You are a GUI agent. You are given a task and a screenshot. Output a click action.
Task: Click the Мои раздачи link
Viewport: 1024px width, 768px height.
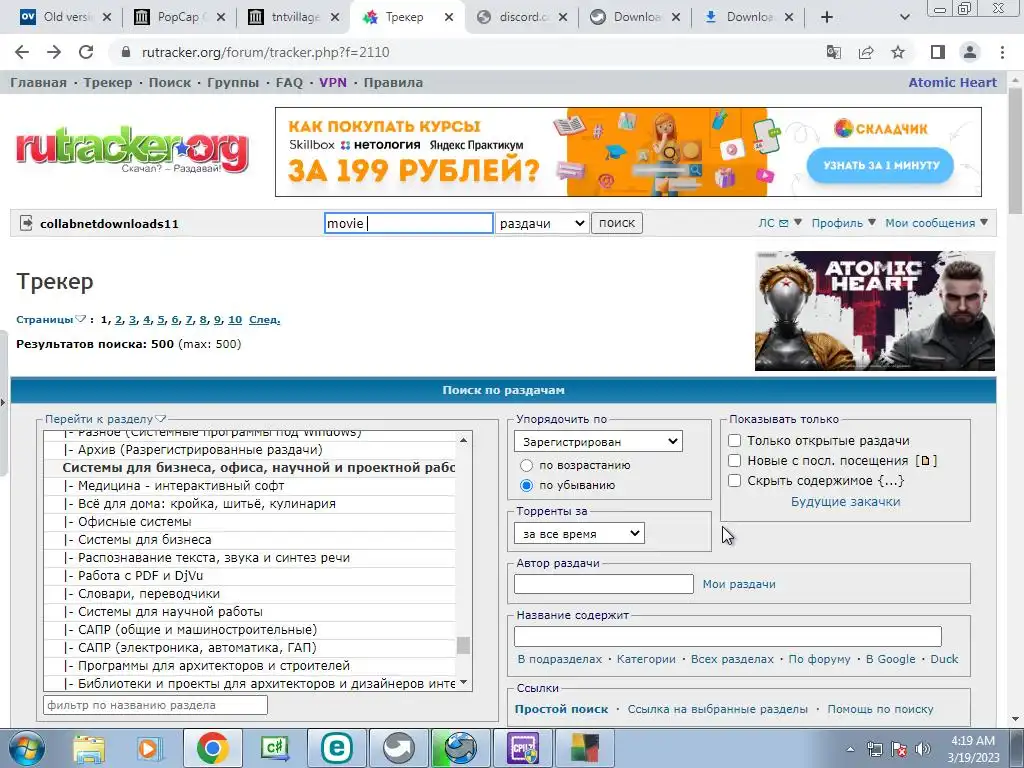[x=739, y=584]
